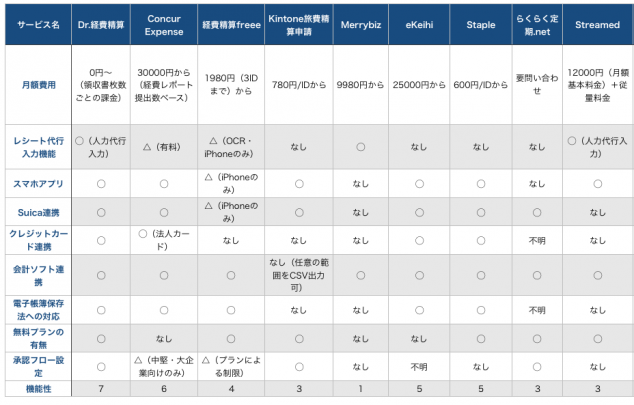634x405 pixels.
Task: Select △(iPhoneのみ) in the スマホアプリ row
Action: coord(231,184)
